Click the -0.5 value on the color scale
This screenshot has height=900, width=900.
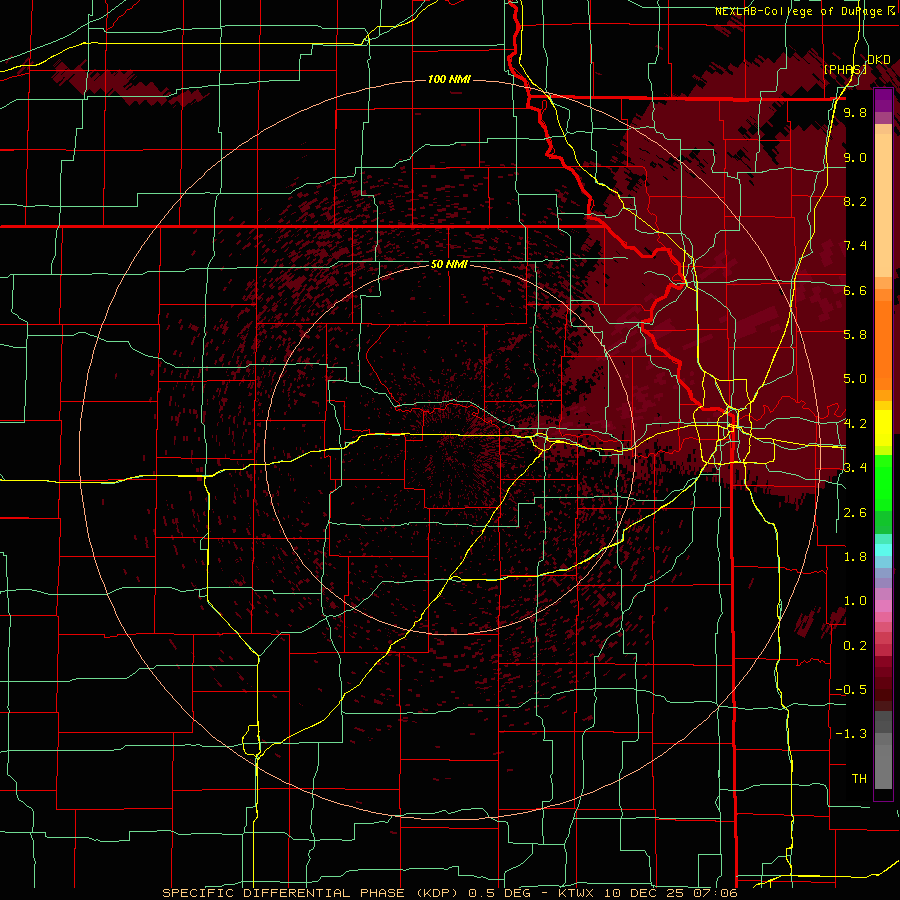(x=851, y=690)
